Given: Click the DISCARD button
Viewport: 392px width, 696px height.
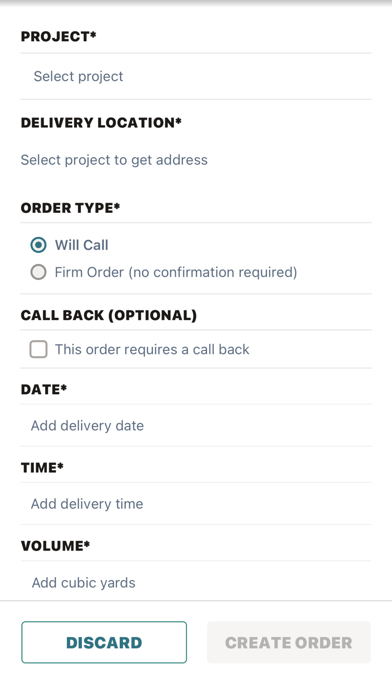Looking at the screenshot, I should tap(104, 642).
